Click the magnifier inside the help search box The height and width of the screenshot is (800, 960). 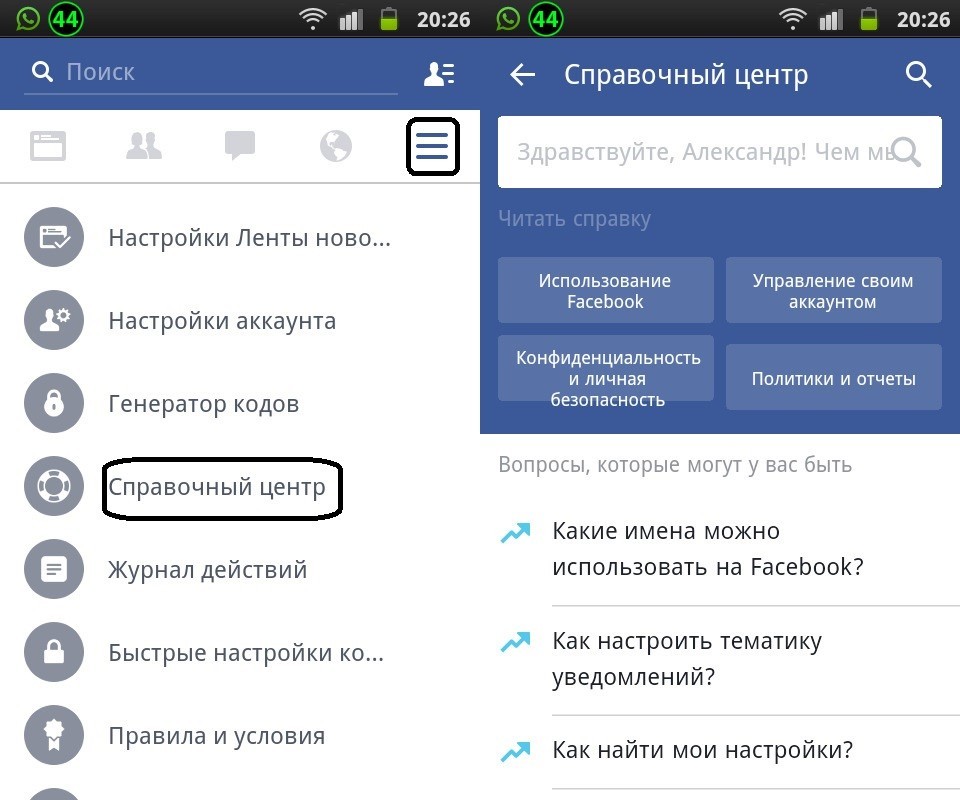coord(907,152)
